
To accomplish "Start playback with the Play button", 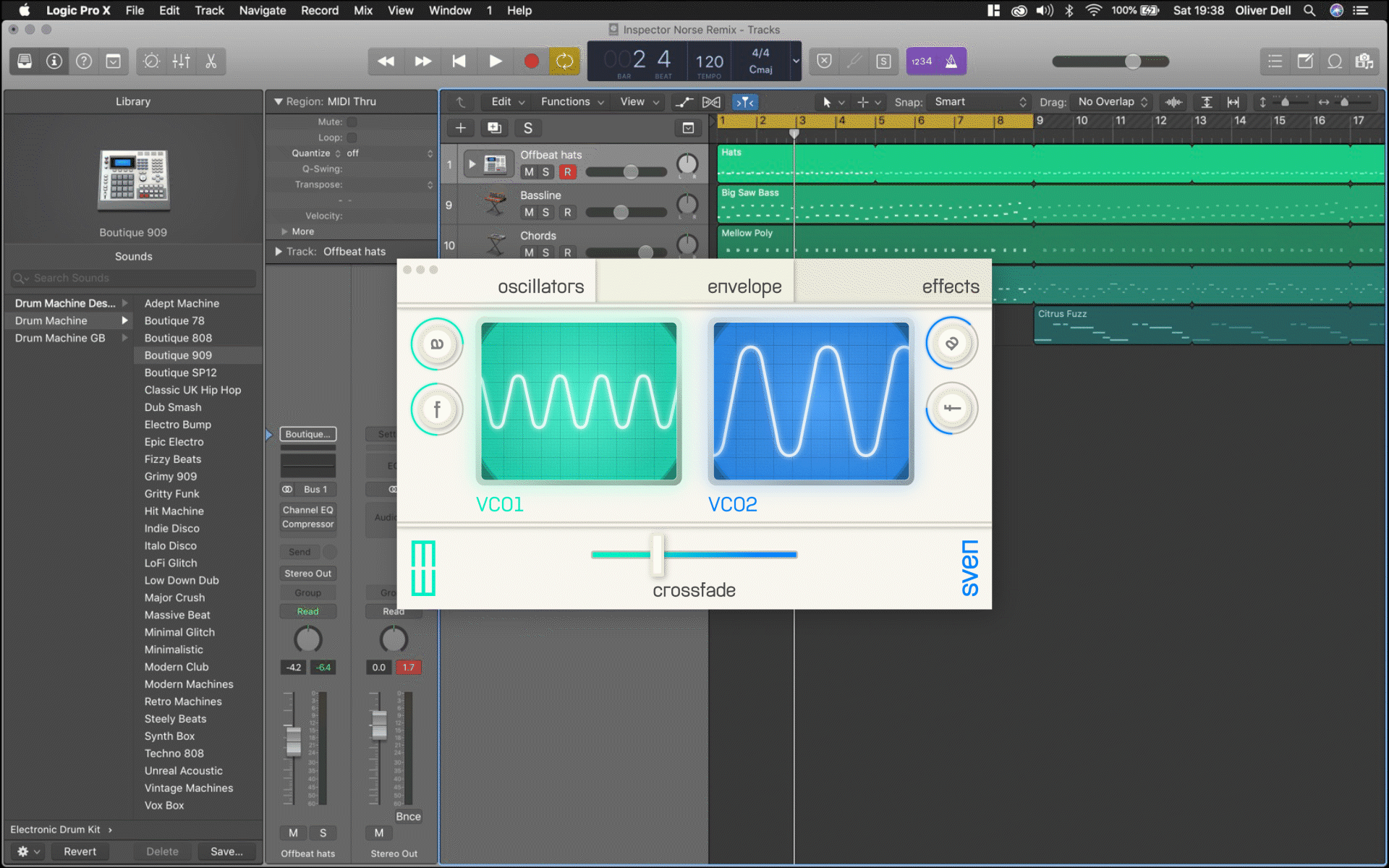I will [x=495, y=61].
